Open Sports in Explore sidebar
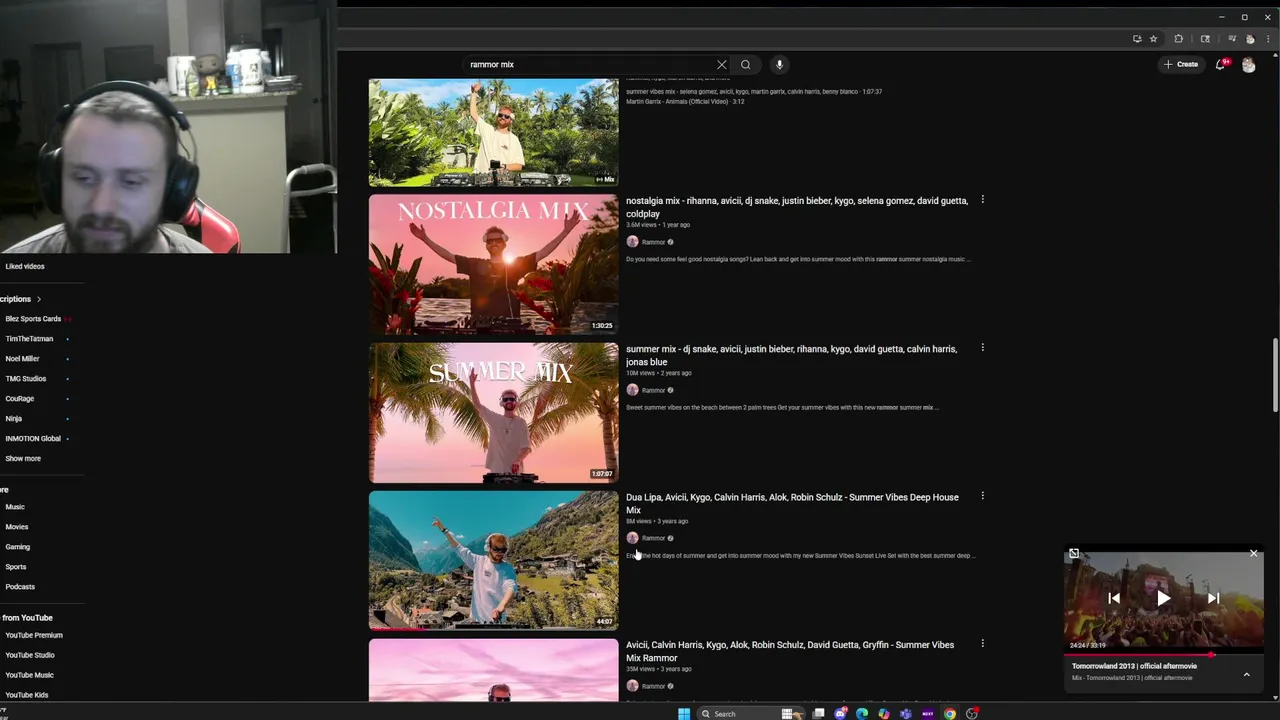 coord(15,567)
